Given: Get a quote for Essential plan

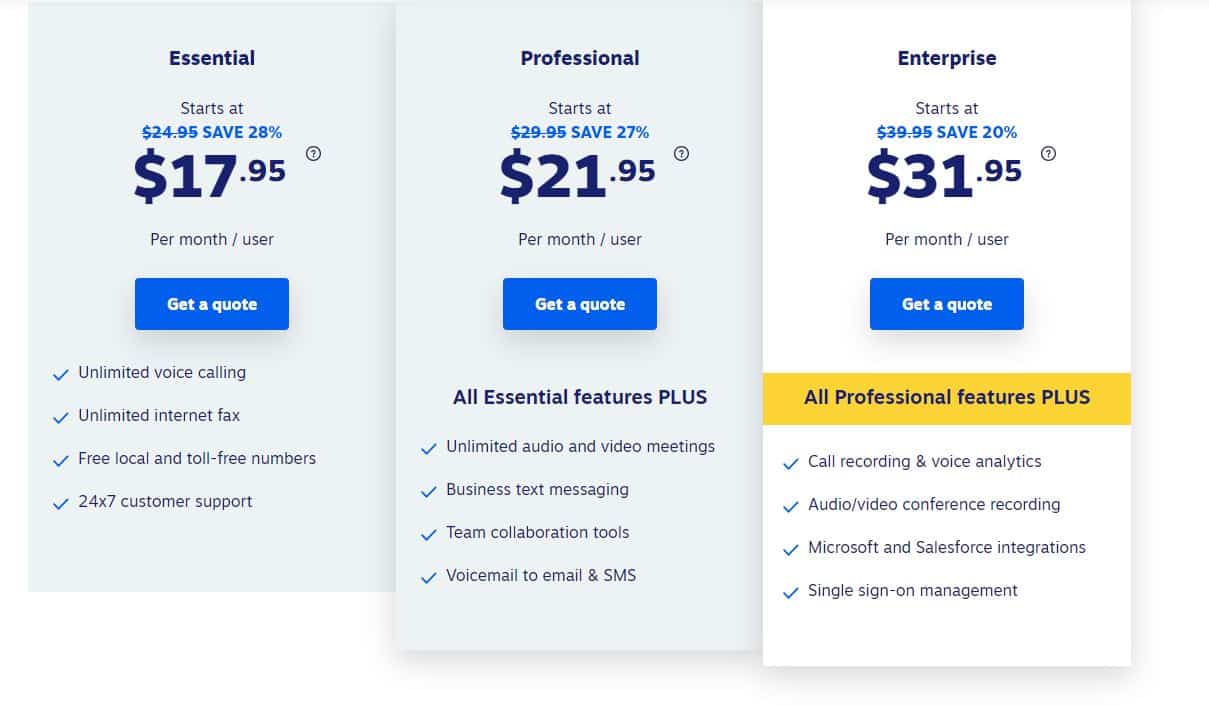Looking at the screenshot, I should coord(212,304).
